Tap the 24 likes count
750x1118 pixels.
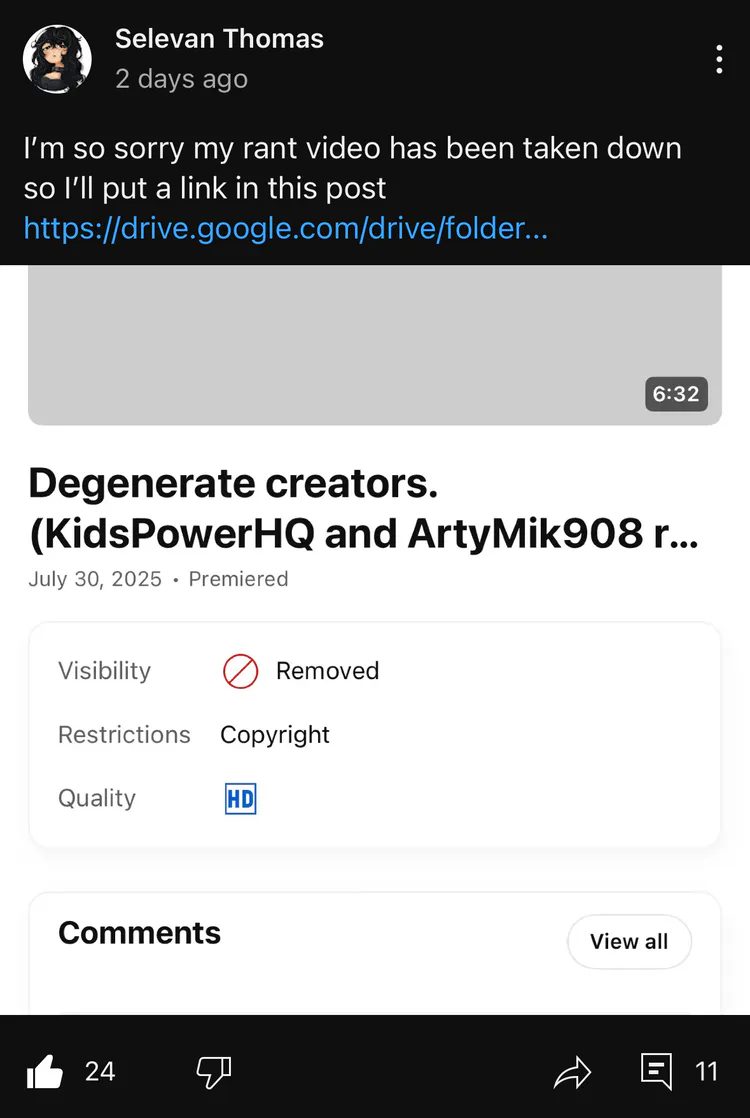click(x=100, y=1072)
